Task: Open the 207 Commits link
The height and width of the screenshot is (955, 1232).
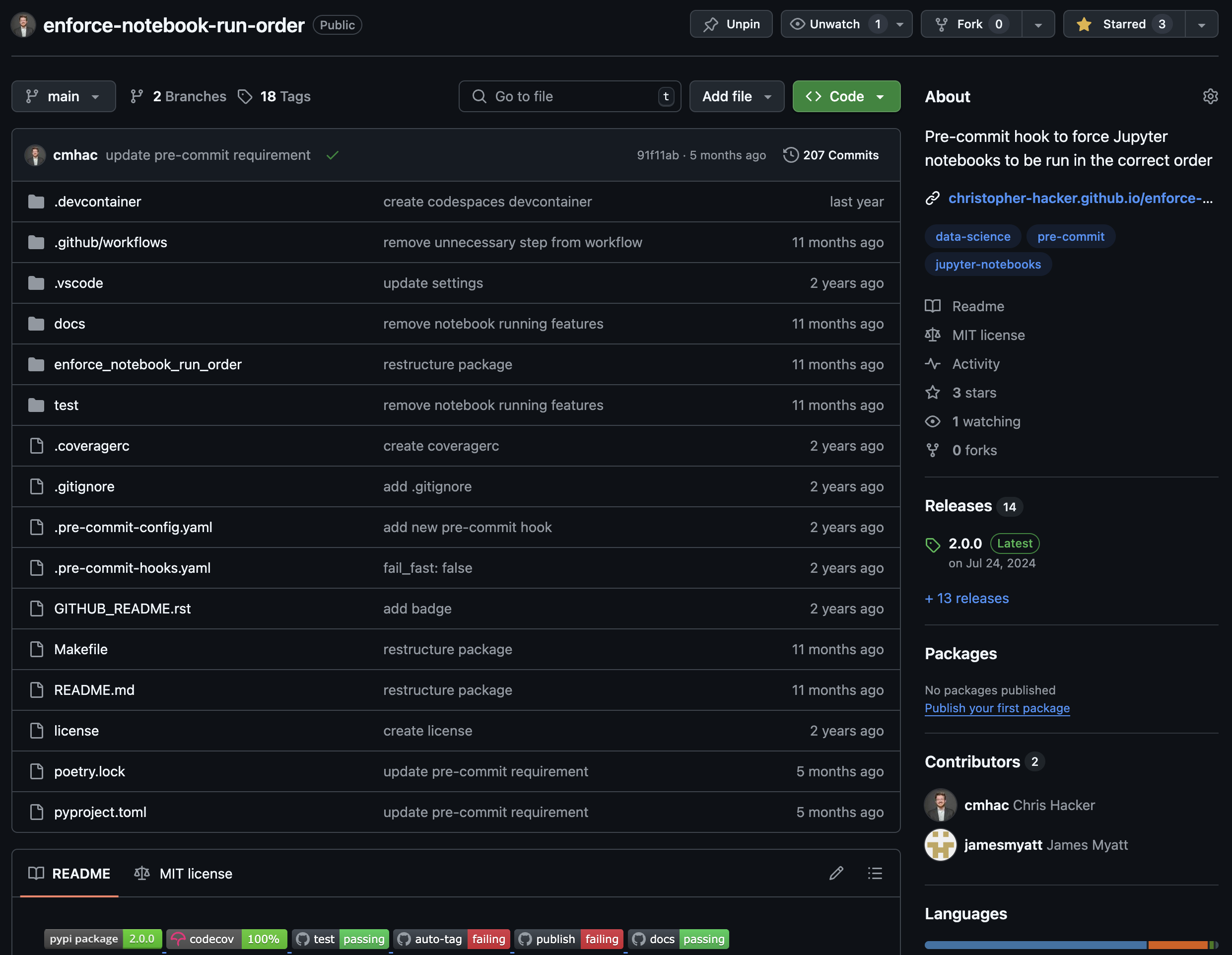Action: click(831, 155)
